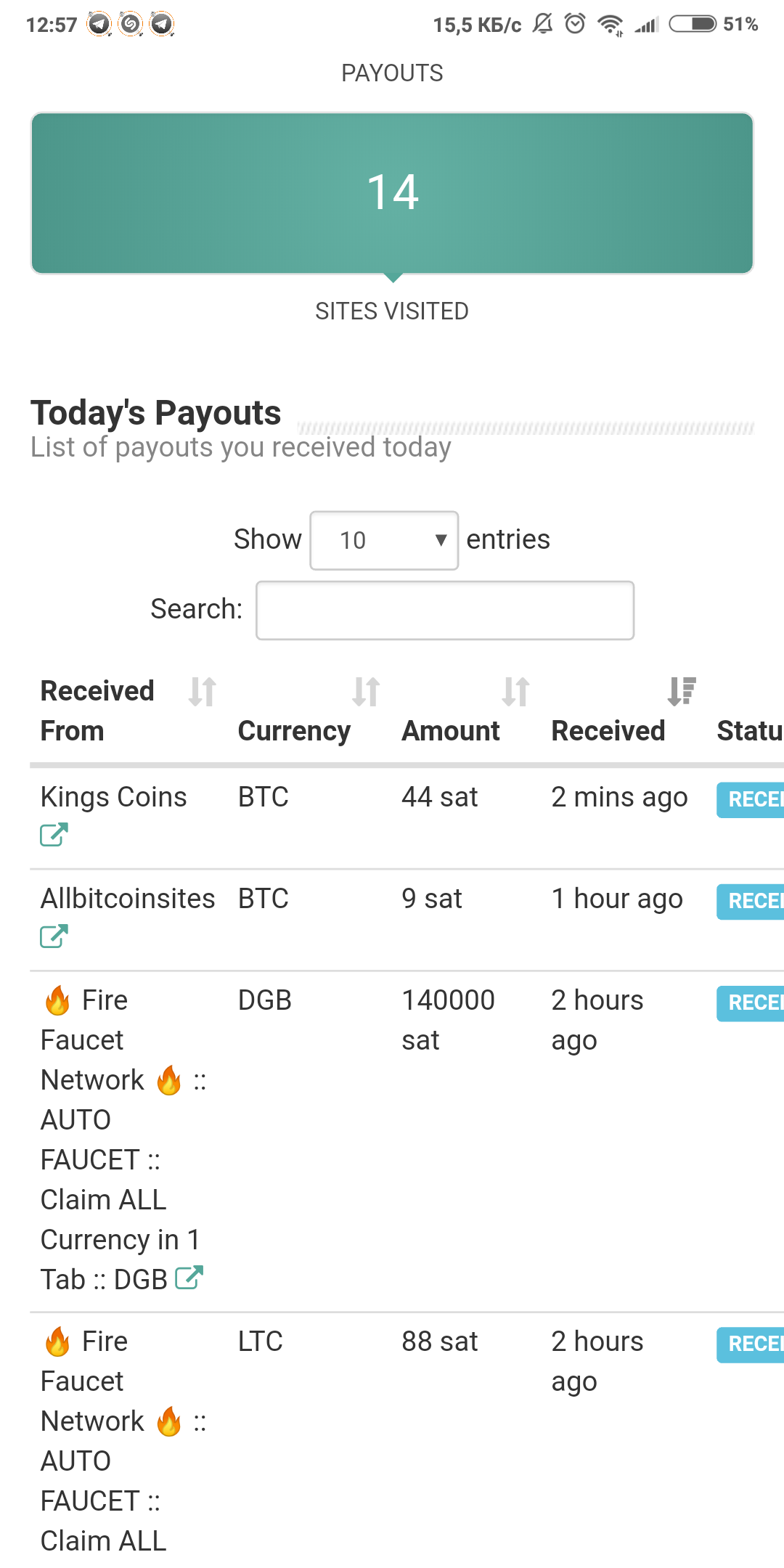The image size is (784, 1568).
Task: Open Kings Coins external link icon
Action: coord(54,835)
